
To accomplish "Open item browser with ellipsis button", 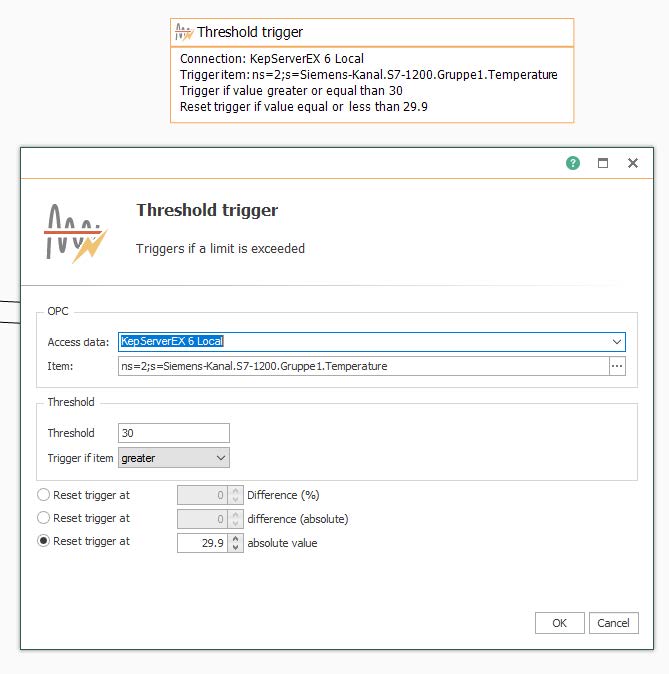I will [x=617, y=366].
